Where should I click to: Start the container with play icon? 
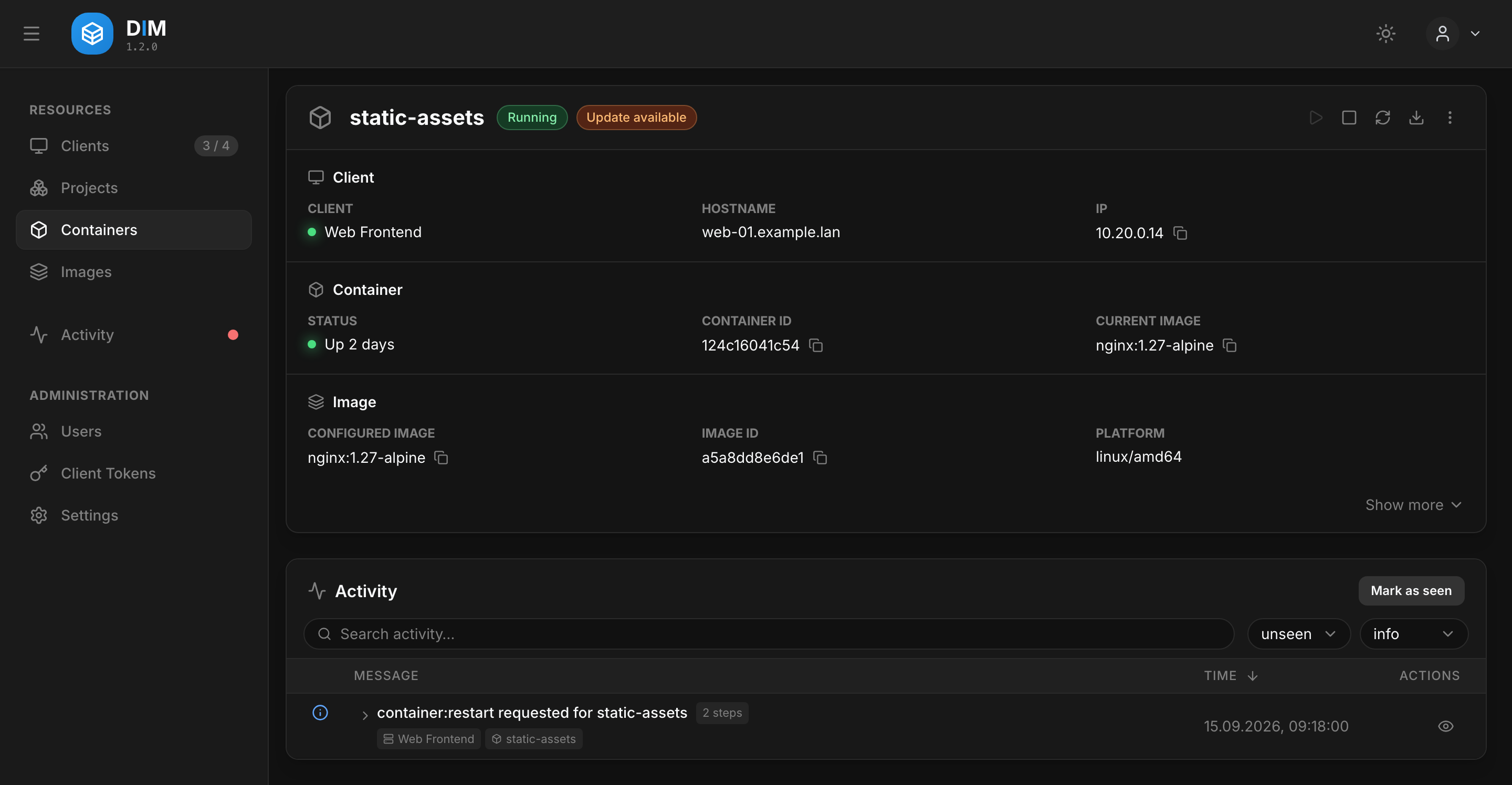(1315, 118)
